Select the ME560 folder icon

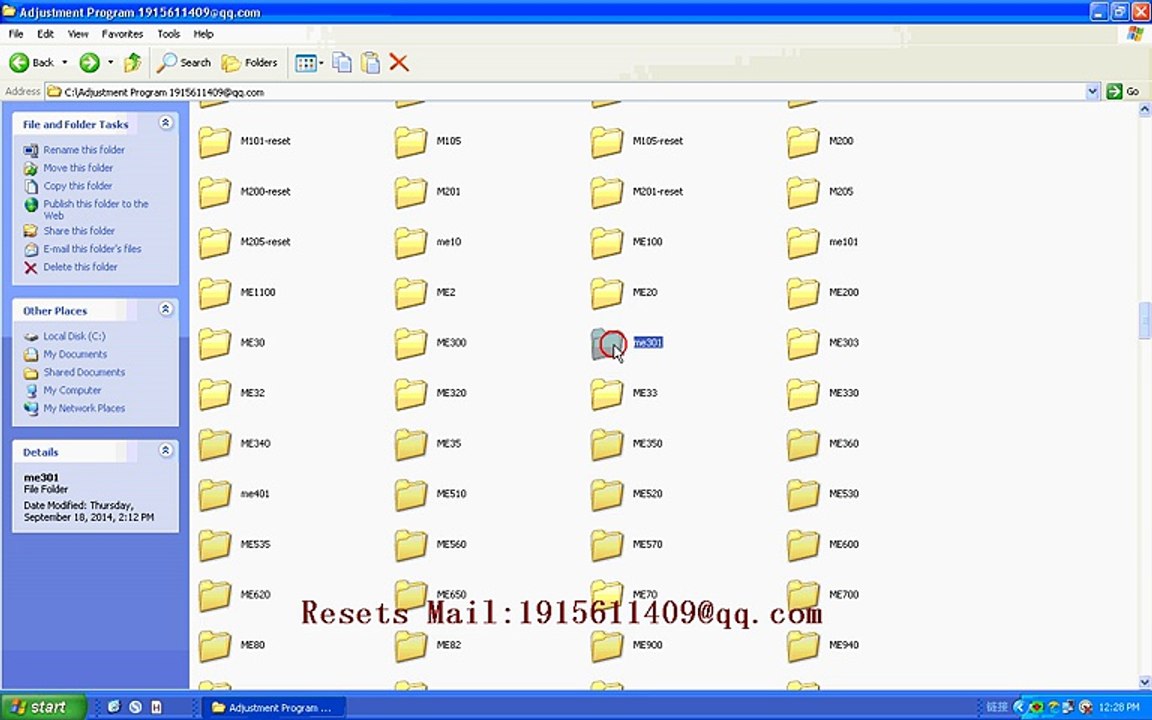pos(410,545)
